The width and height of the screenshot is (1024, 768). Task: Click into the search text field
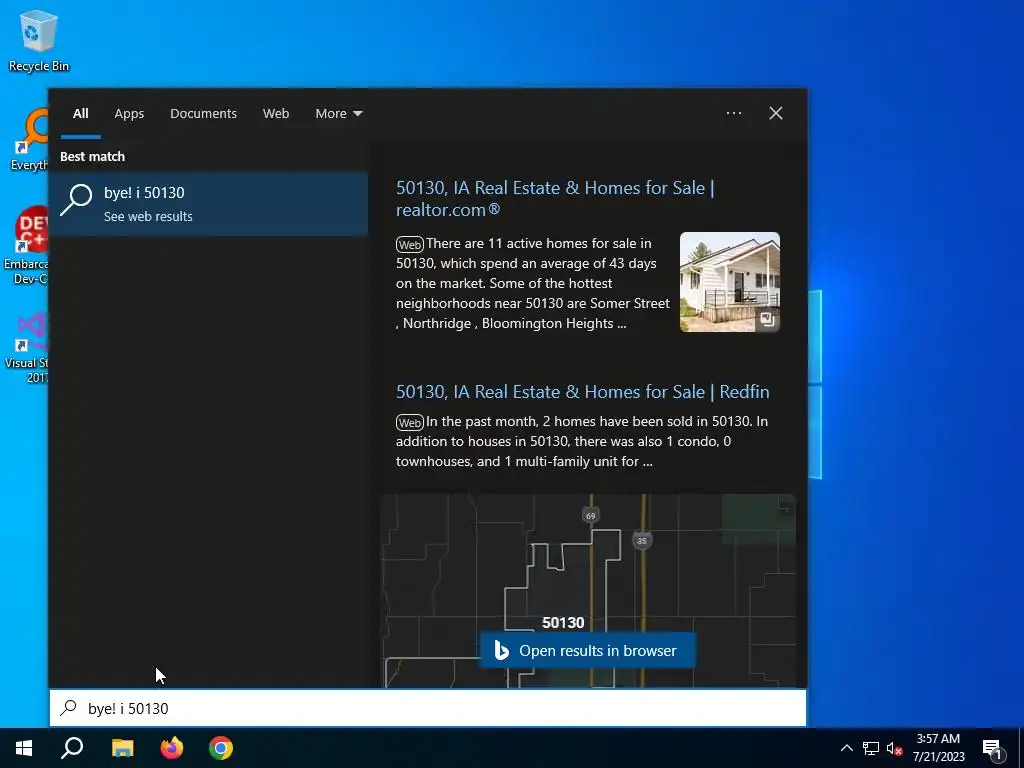(x=428, y=708)
